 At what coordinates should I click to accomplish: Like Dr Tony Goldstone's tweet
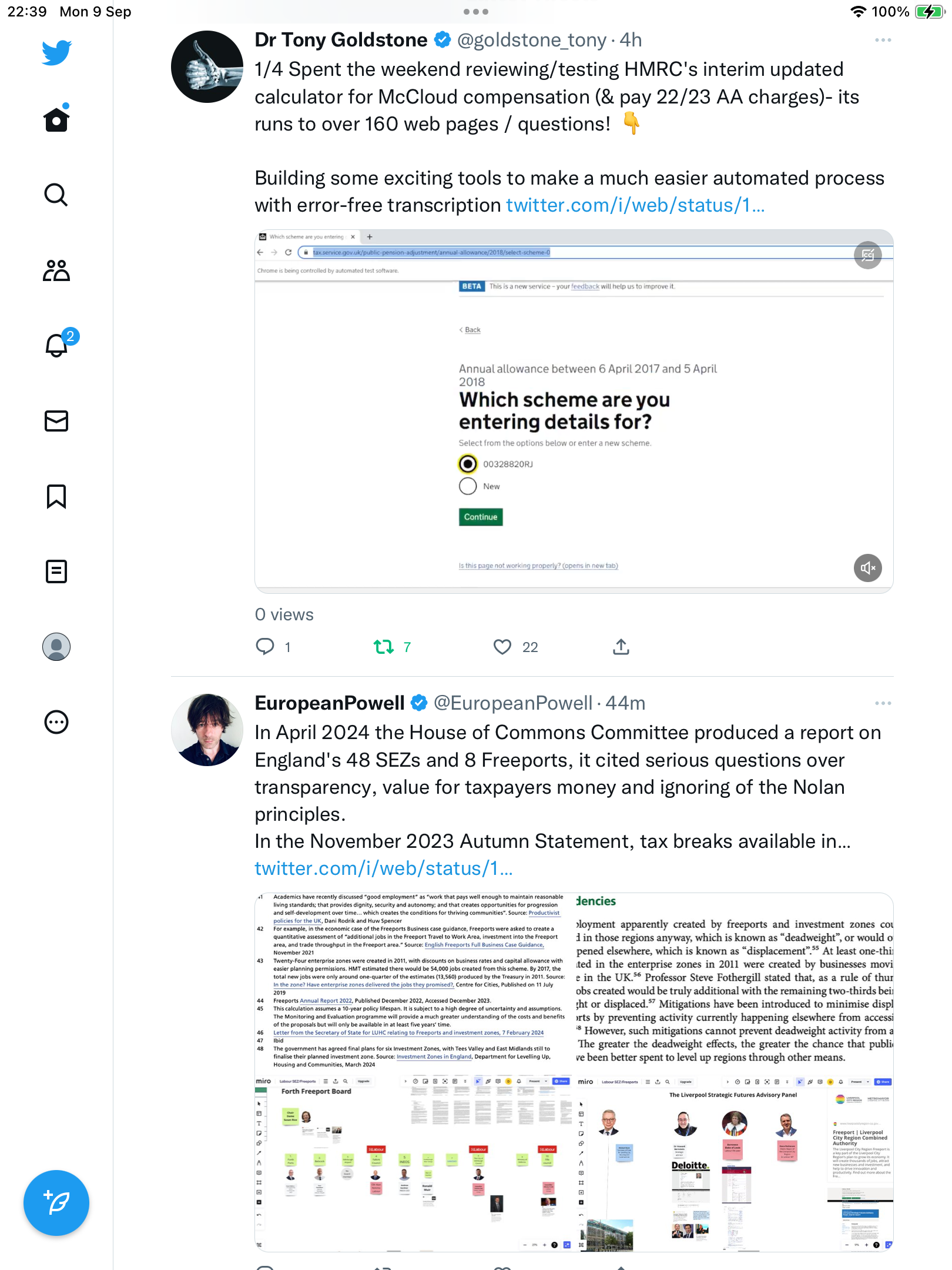[502, 647]
